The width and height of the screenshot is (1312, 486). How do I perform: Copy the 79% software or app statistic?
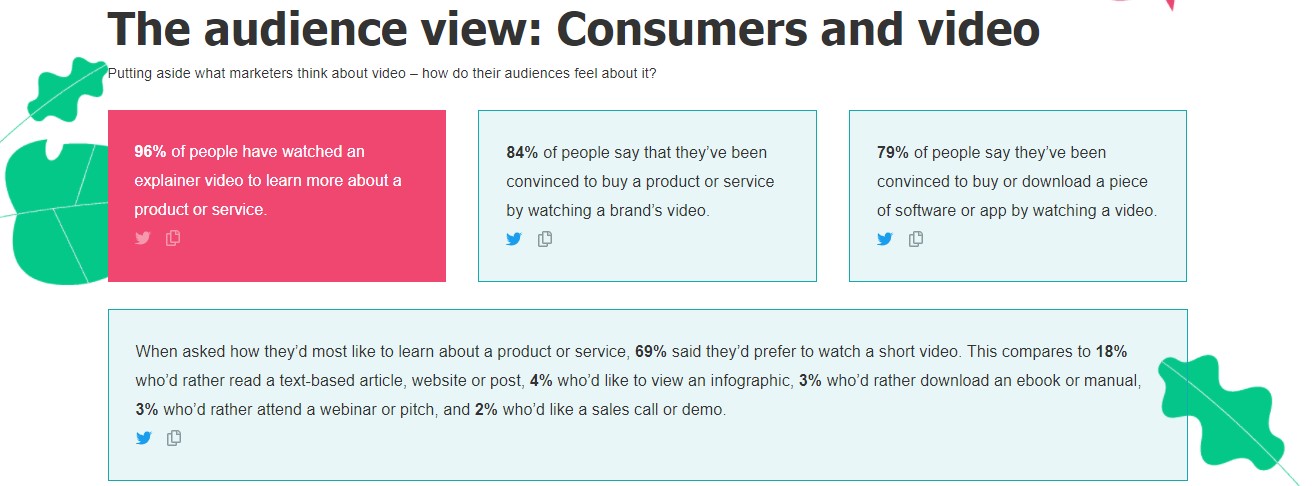(x=916, y=239)
